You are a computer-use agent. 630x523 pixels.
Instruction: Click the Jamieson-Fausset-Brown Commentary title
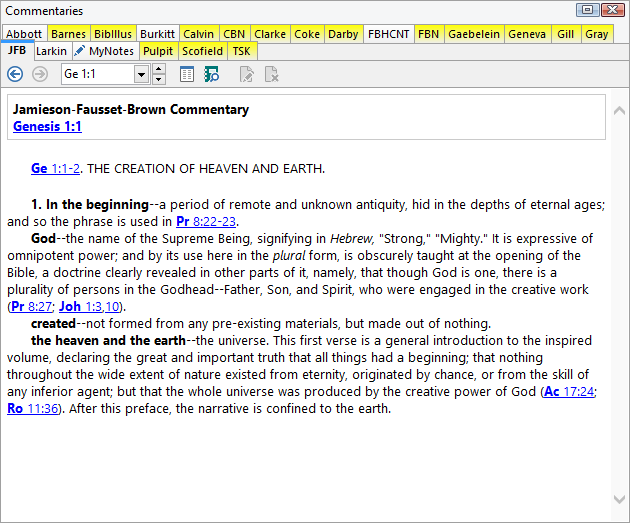(x=131, y=109)
